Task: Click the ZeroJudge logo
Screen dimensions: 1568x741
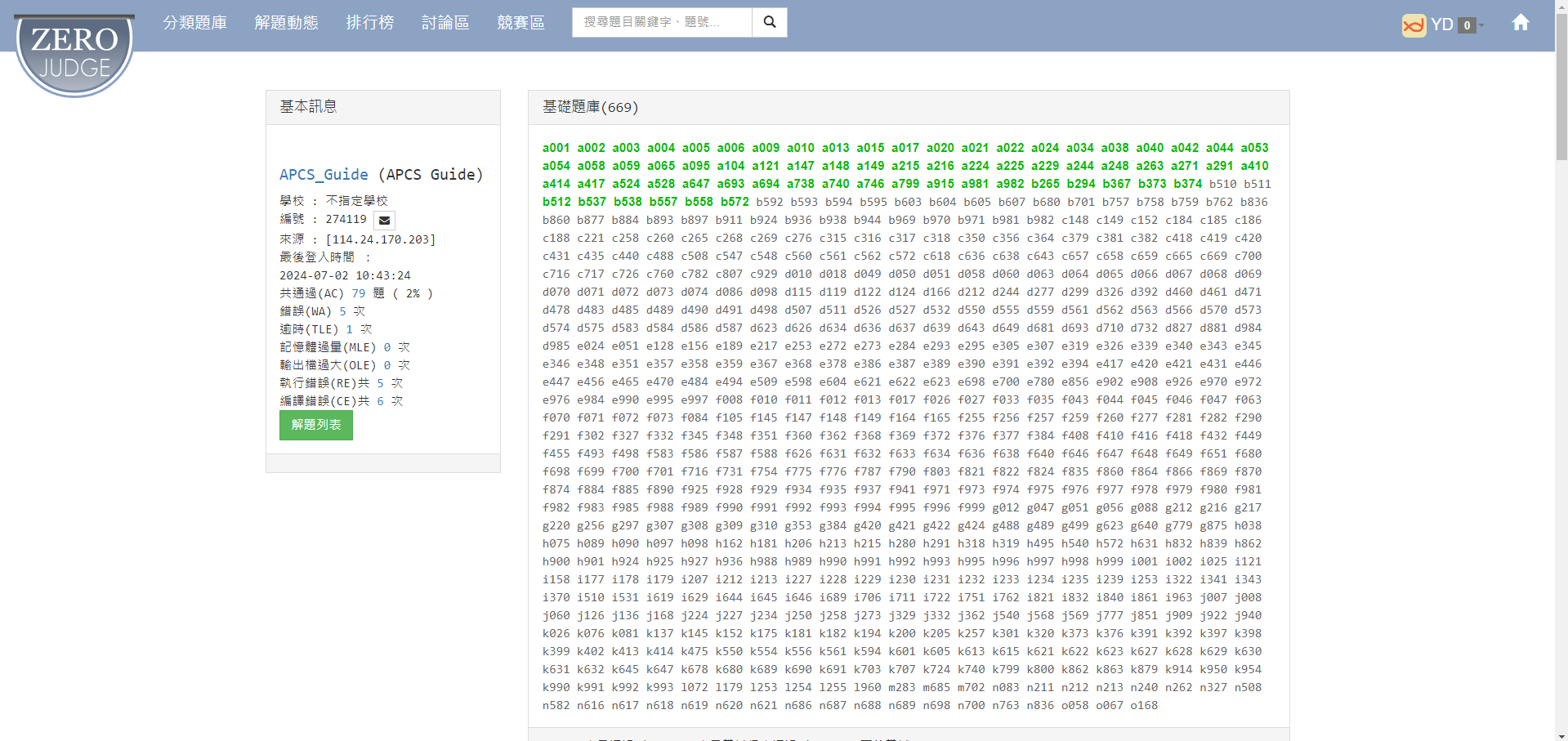Action: coord(74,54)
